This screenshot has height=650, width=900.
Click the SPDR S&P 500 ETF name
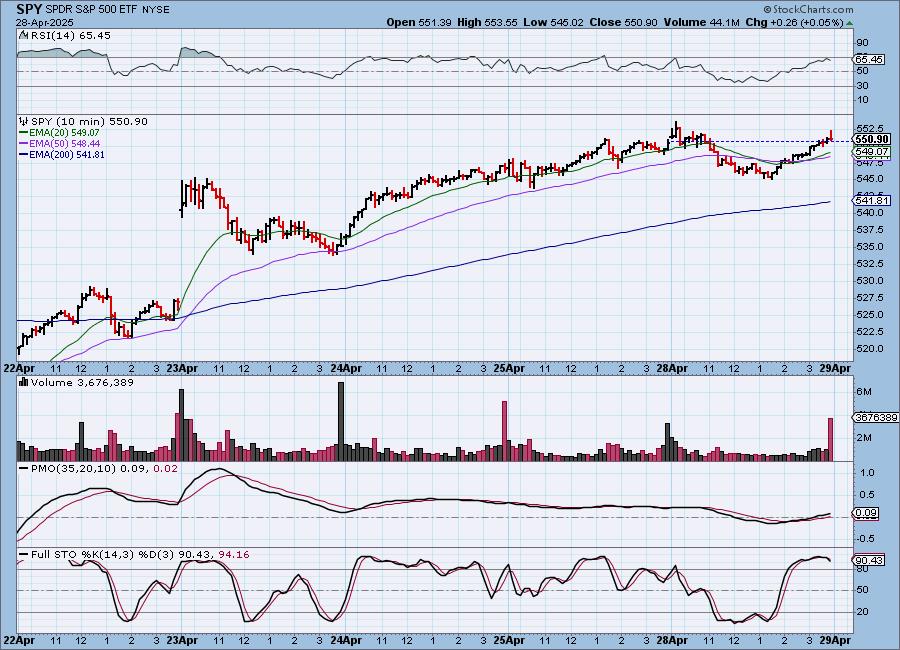[x=90, y=10]
